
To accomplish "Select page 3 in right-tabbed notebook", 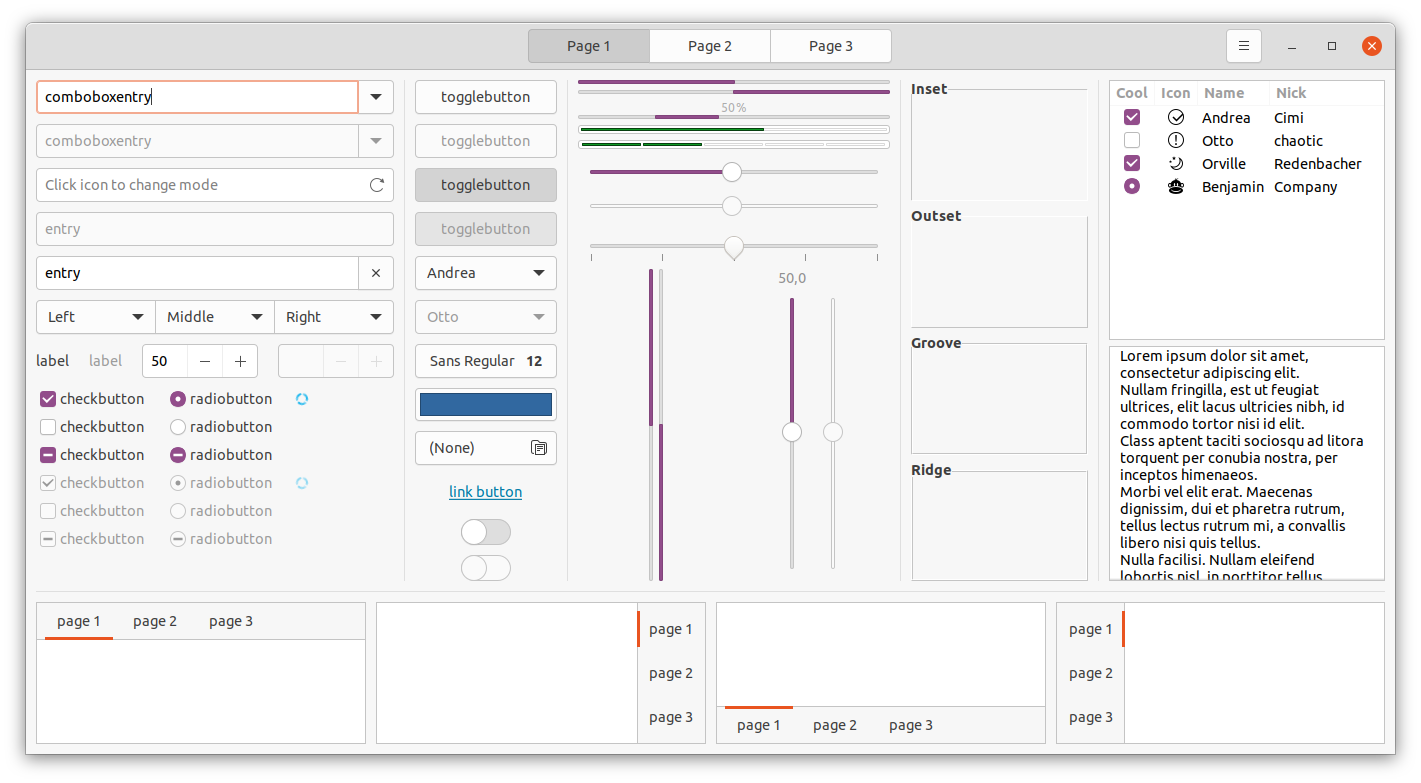I will [x=671, y=717].
